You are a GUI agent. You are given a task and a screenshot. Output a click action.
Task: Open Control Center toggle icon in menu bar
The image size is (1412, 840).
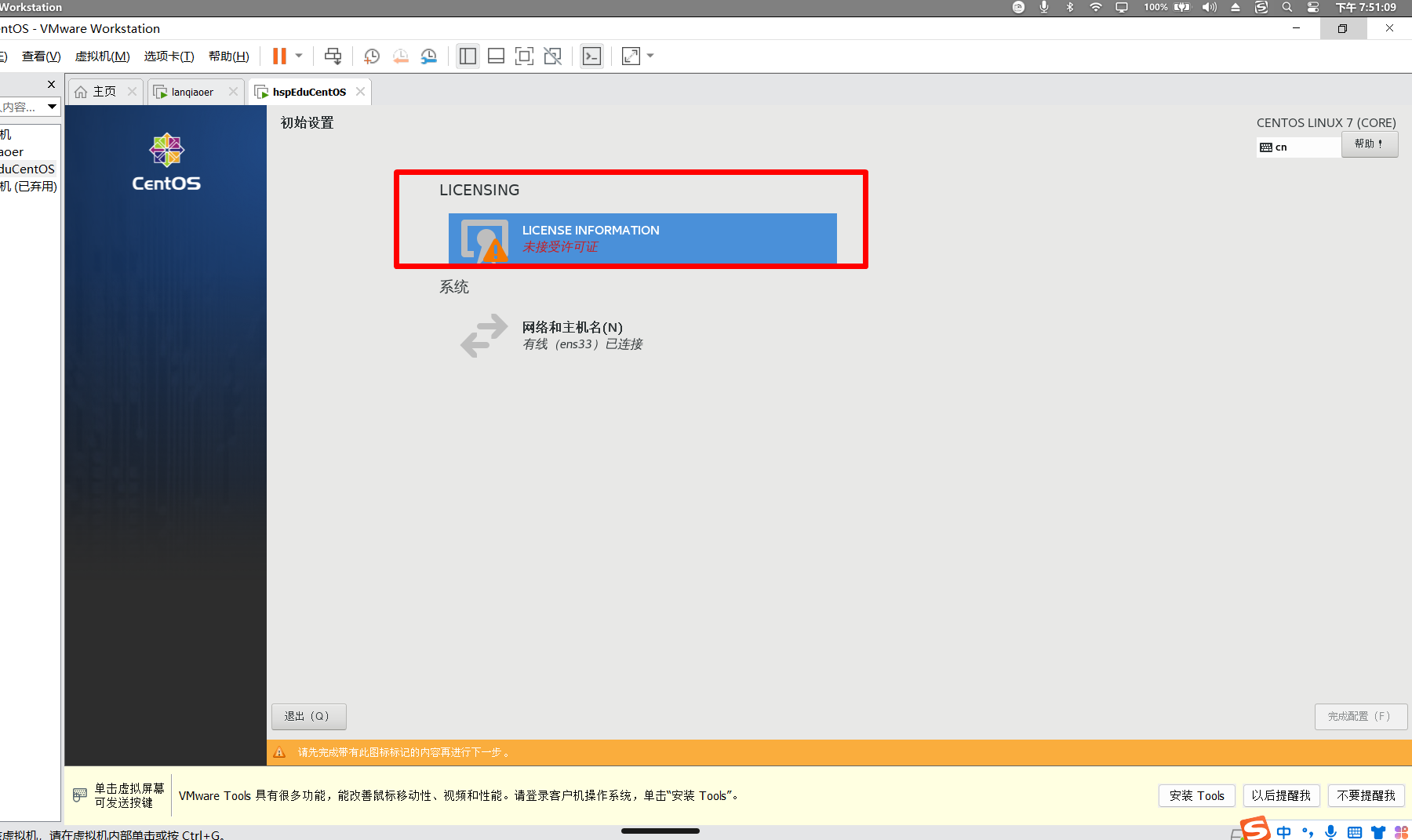point(1313,7)
